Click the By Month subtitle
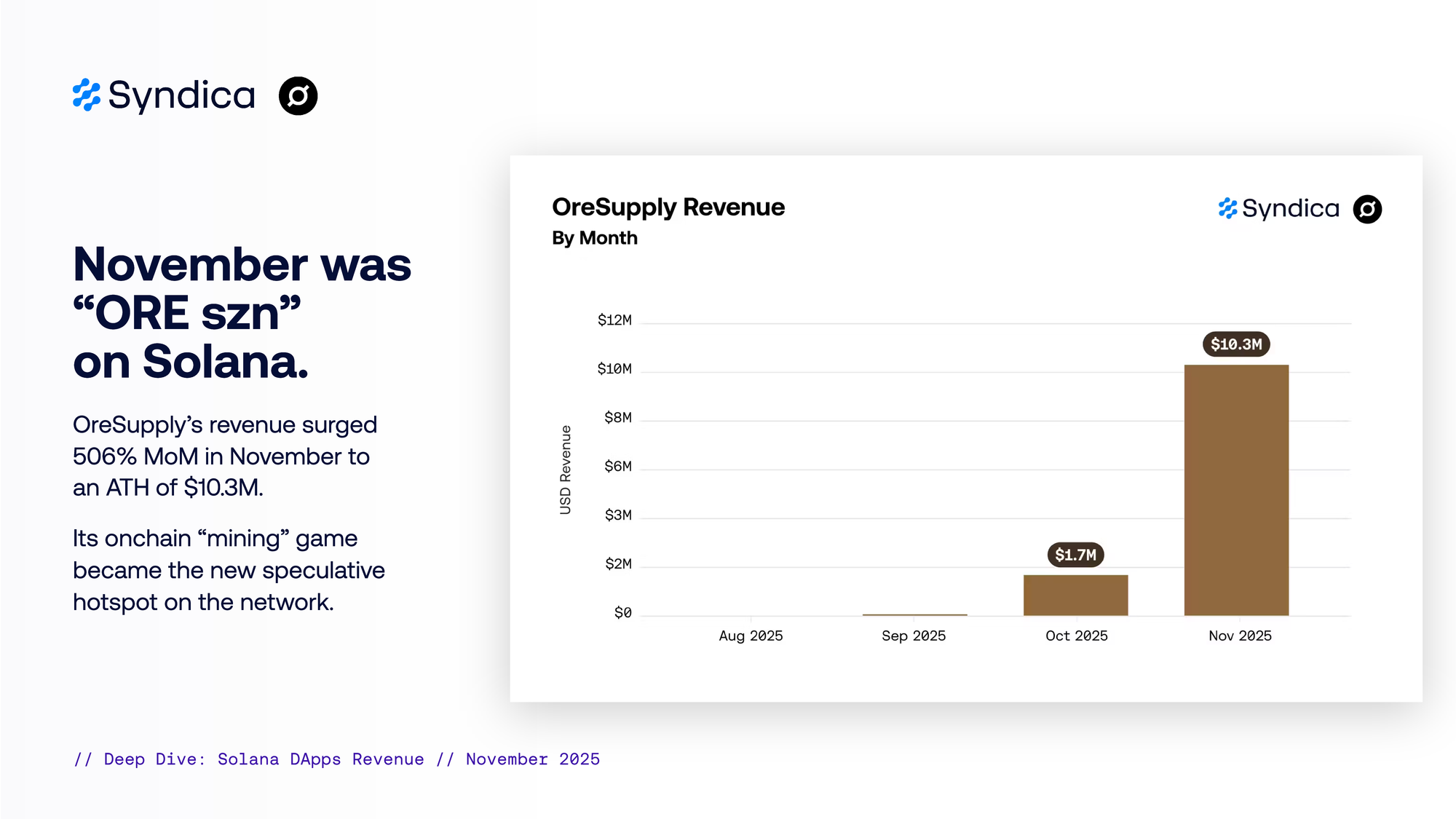 coord(594,238)
